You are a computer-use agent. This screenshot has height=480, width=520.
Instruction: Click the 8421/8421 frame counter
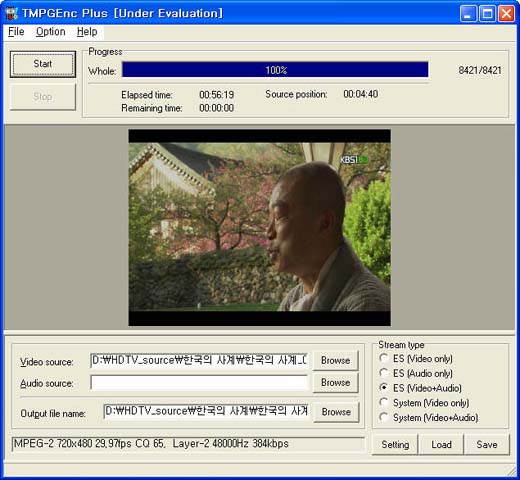coord(480,70)
